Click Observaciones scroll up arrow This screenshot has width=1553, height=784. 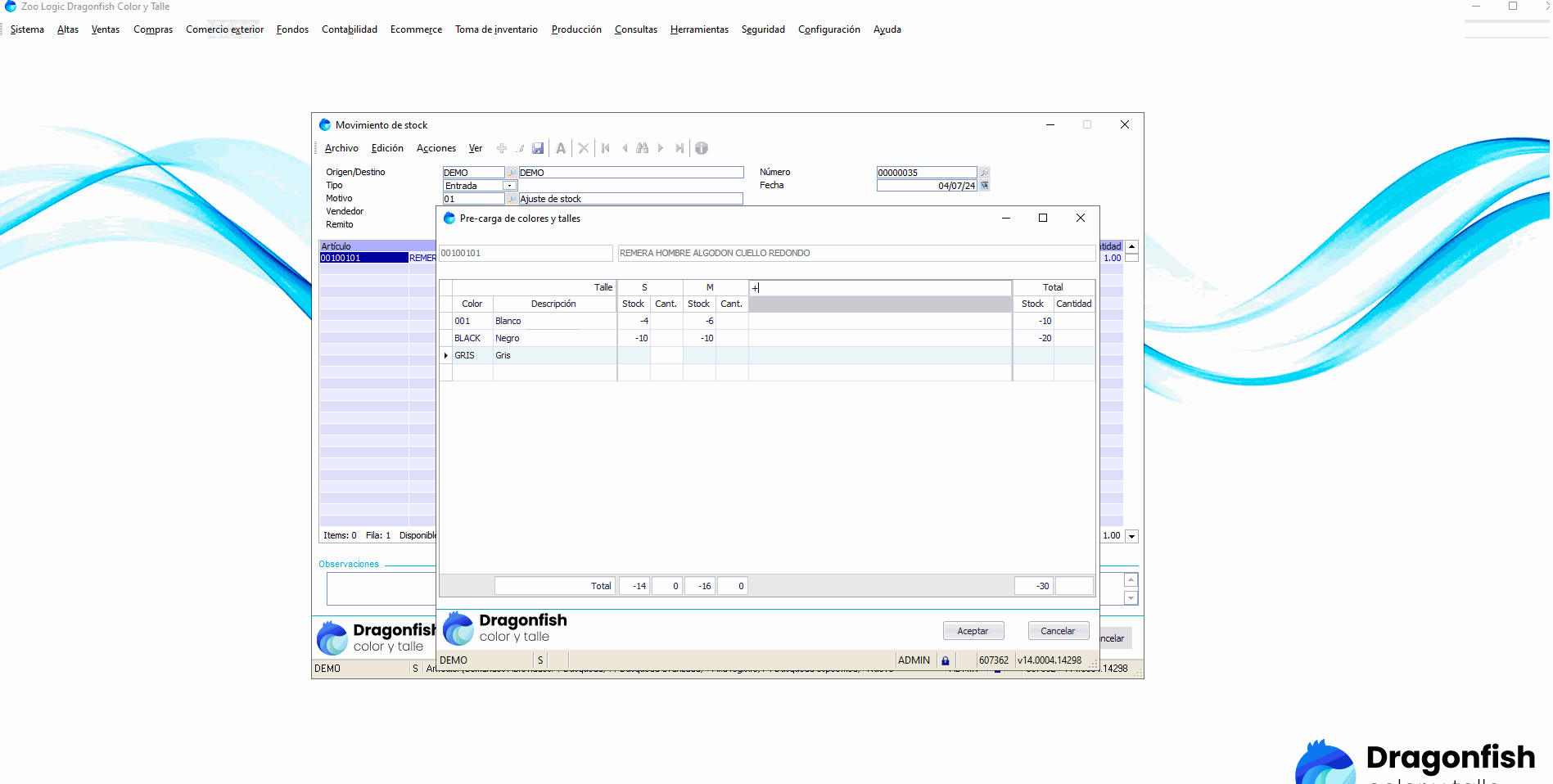coord(1131,580)
